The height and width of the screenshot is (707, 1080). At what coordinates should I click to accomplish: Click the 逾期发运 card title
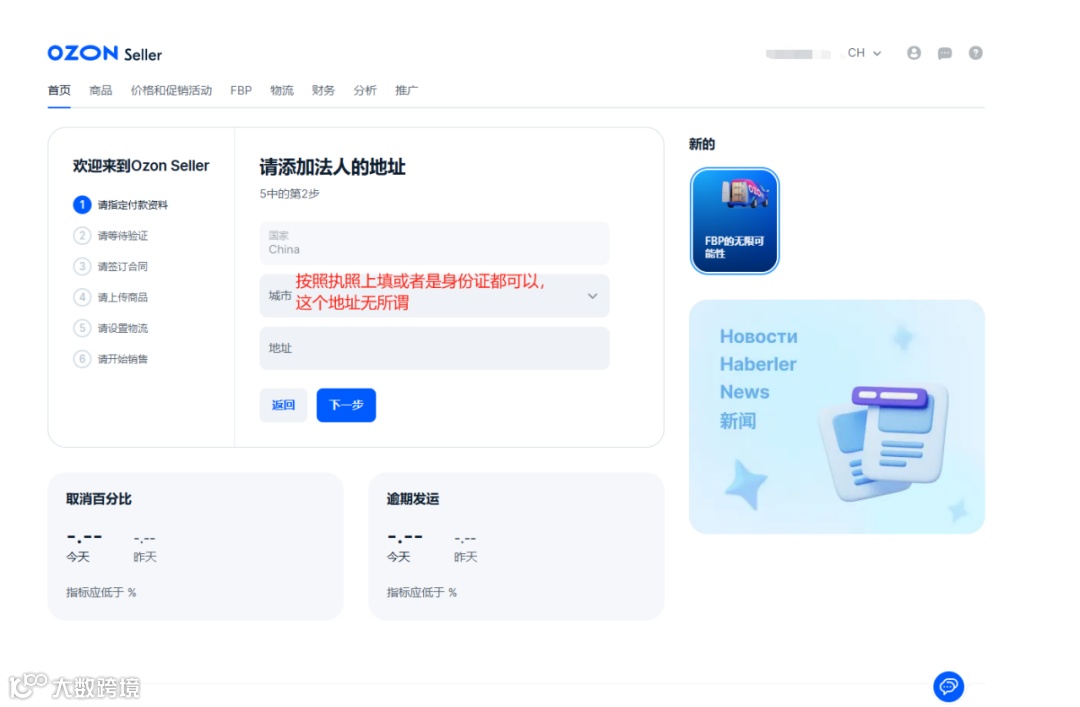coord(413,499)
